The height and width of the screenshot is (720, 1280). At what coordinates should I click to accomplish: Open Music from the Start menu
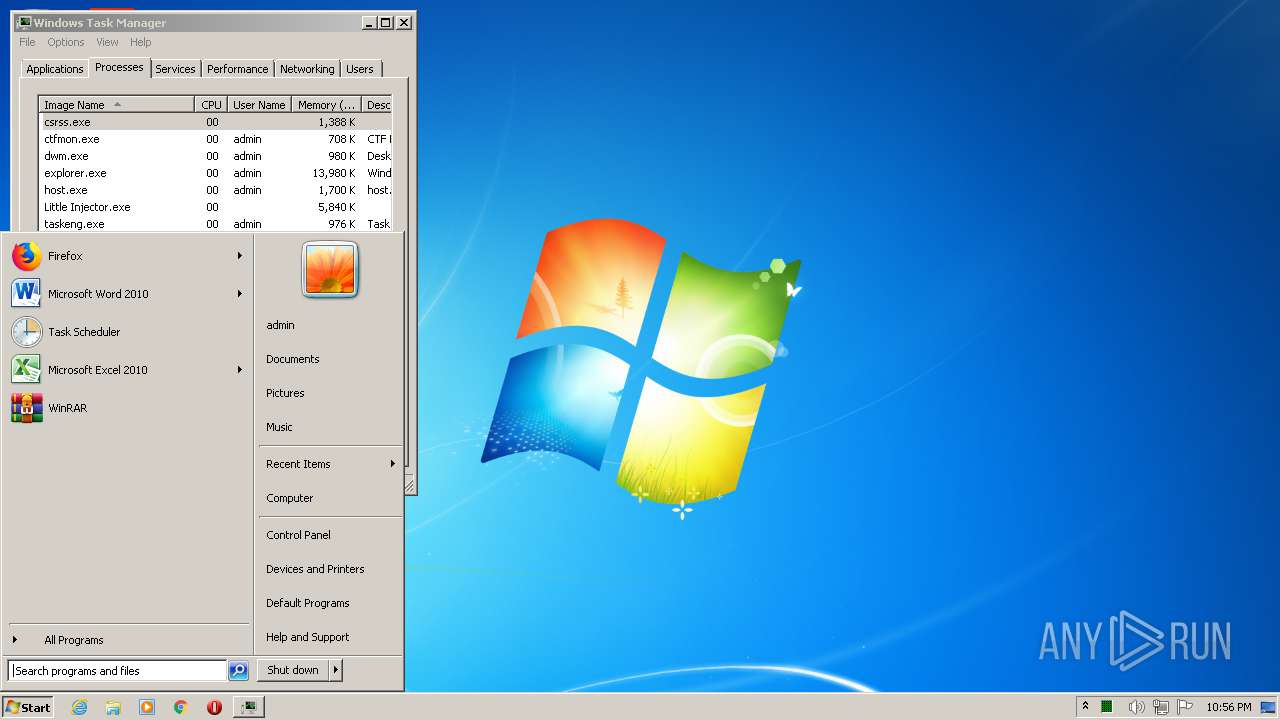tap(279, 427)
